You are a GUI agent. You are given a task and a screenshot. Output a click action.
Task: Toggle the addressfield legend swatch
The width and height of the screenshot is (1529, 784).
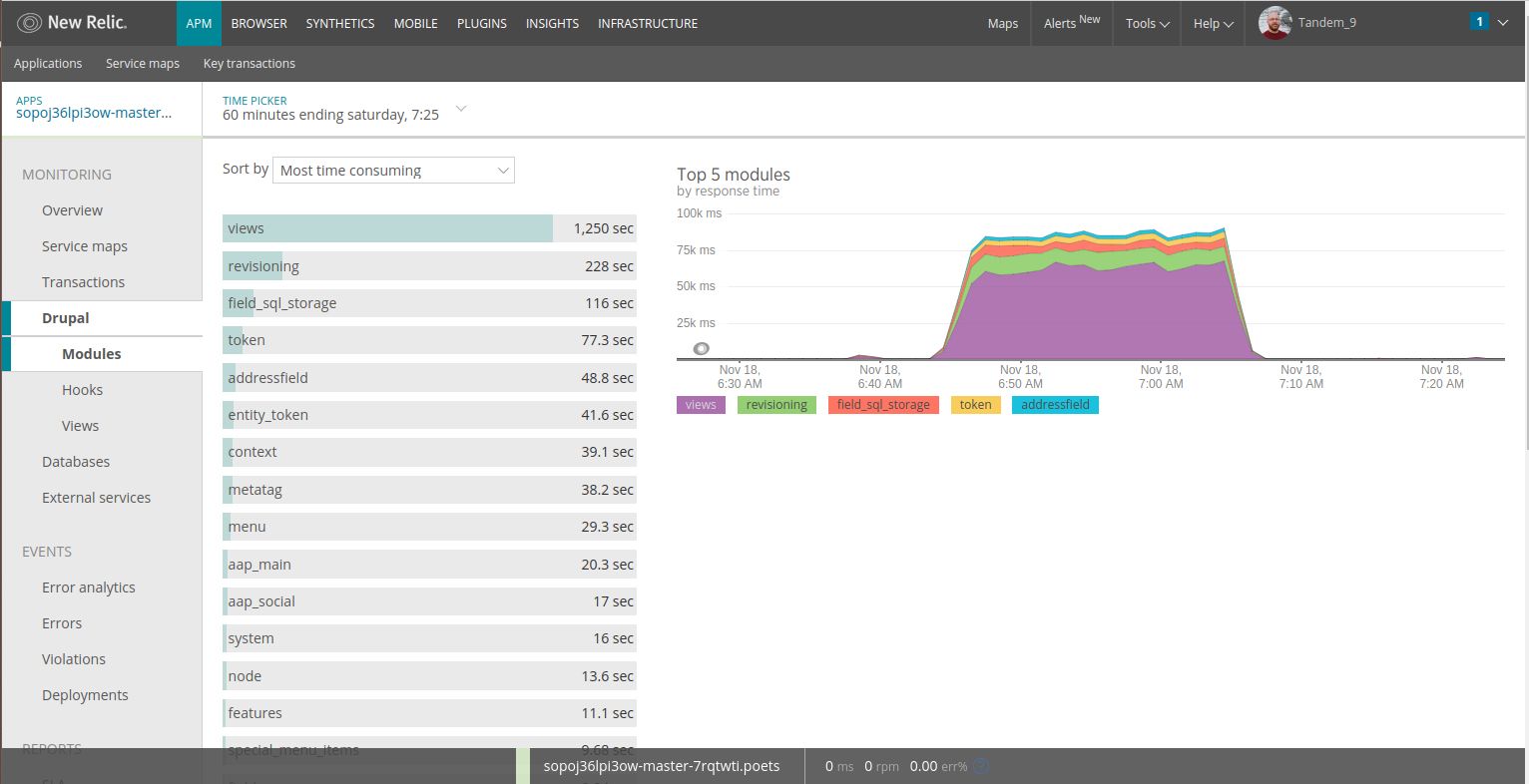click(1055, 405)
